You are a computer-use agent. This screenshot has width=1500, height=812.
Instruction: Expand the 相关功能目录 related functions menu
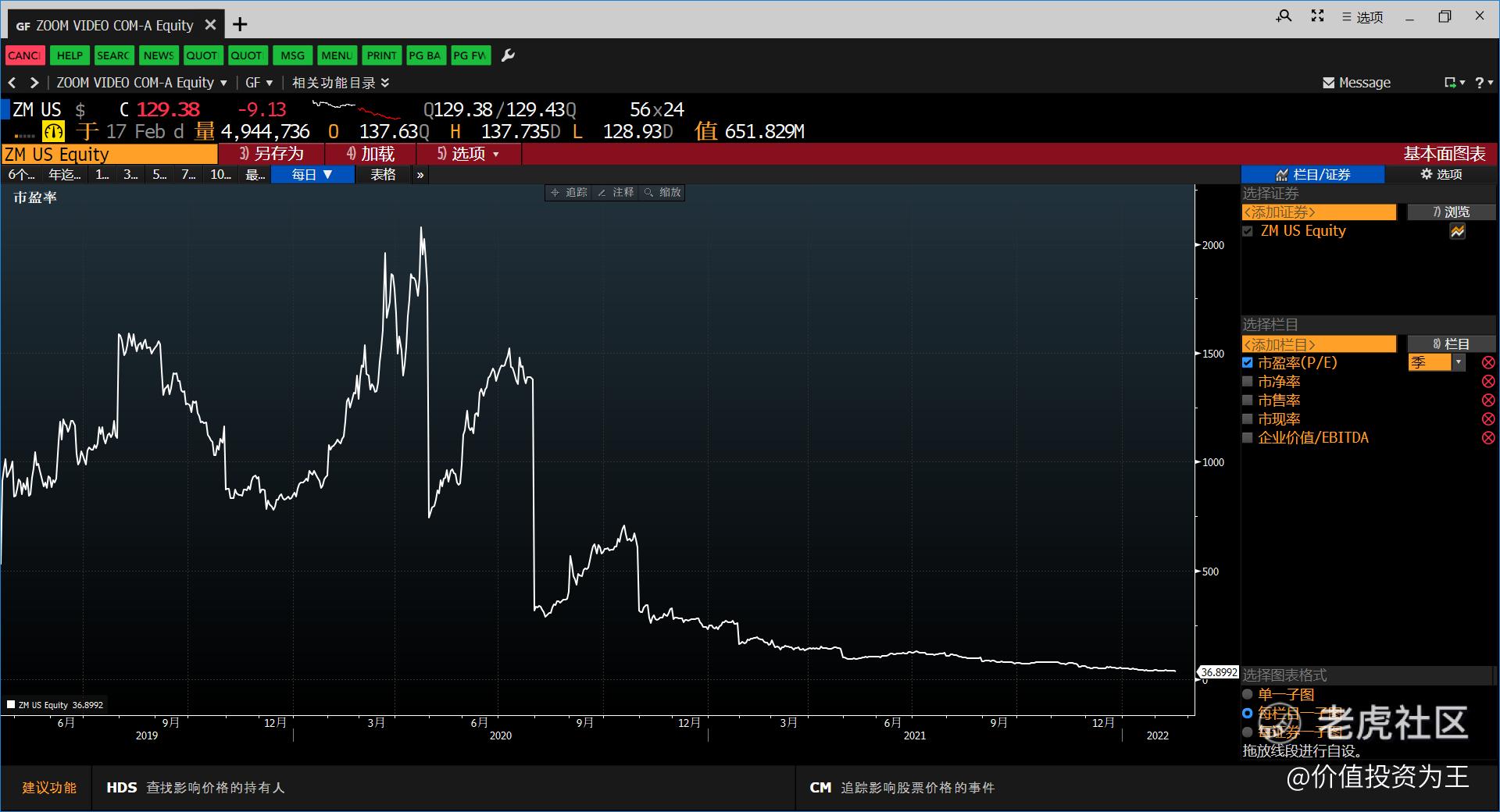pos(341,83)
